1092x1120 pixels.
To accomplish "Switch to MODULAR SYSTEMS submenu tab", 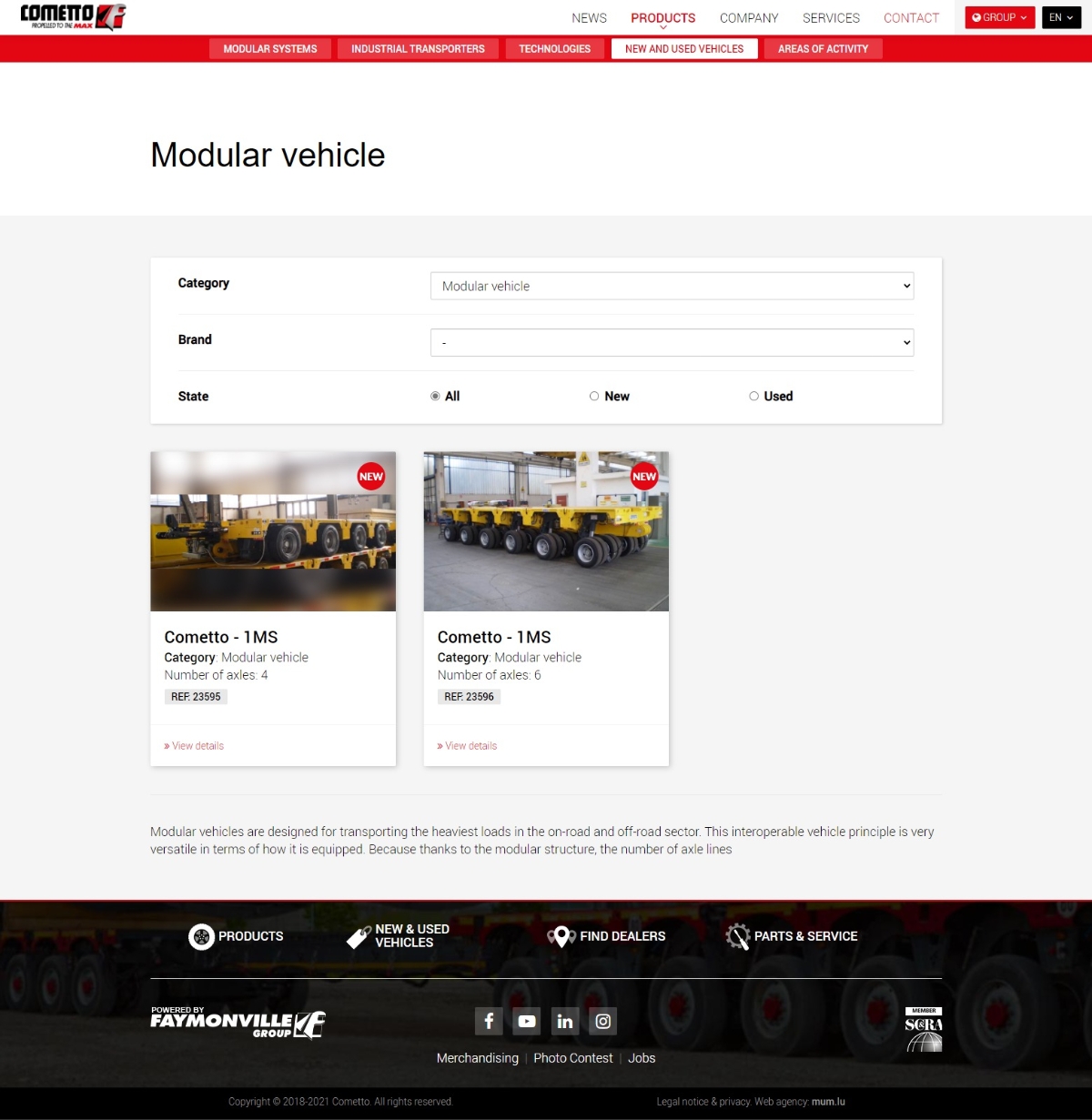I will (270, 49).
